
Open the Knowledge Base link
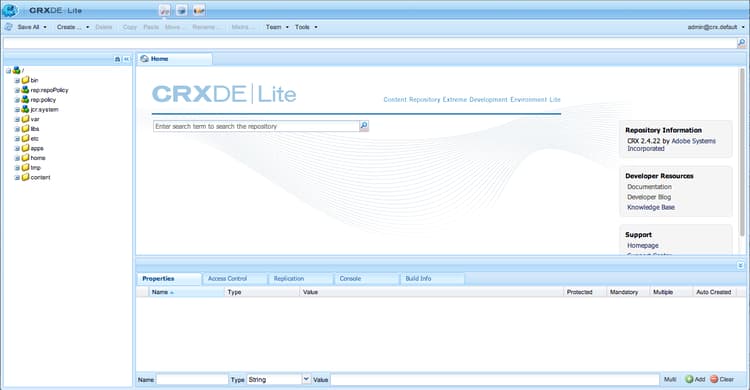[x=651, y=207]
